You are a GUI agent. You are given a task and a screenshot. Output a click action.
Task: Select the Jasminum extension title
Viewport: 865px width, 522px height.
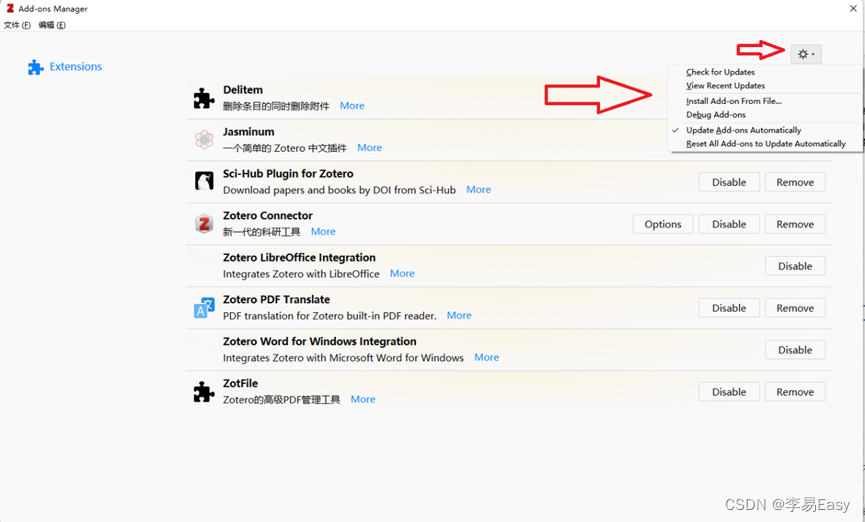tap(248, 131)
